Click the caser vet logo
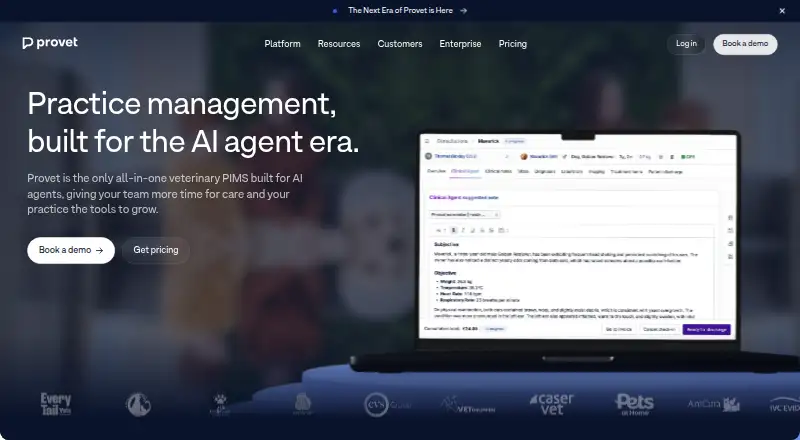Viewport: 800px width, 440px height. (552, 404)
